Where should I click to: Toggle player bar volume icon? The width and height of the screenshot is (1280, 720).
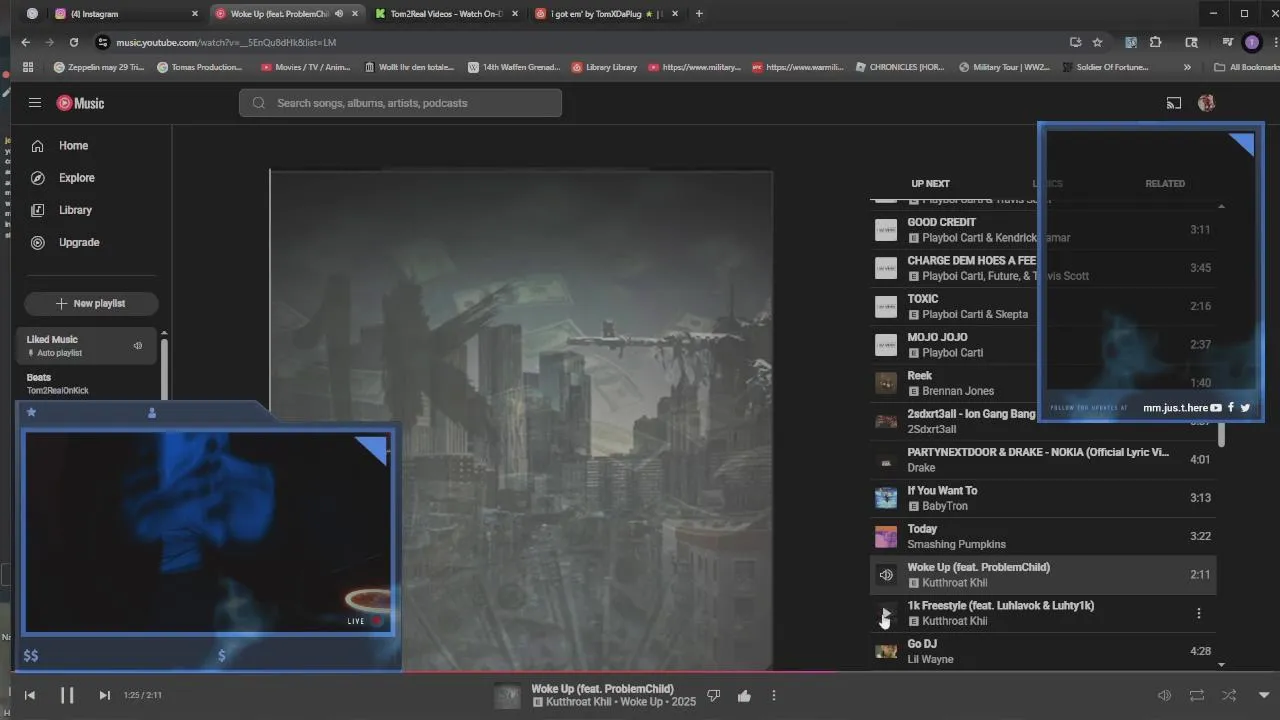(1164, 695)
